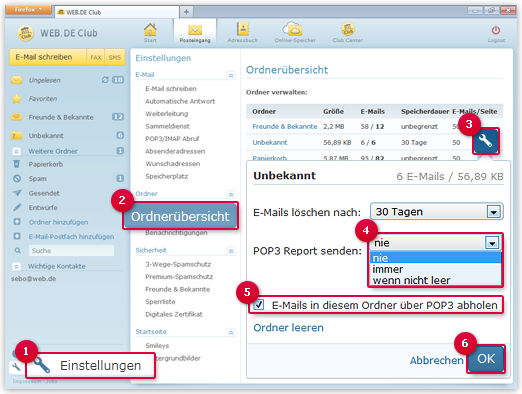522x394 pixels.
Task: Select 'wenn nicht leer' option
Action: [436, 280]
